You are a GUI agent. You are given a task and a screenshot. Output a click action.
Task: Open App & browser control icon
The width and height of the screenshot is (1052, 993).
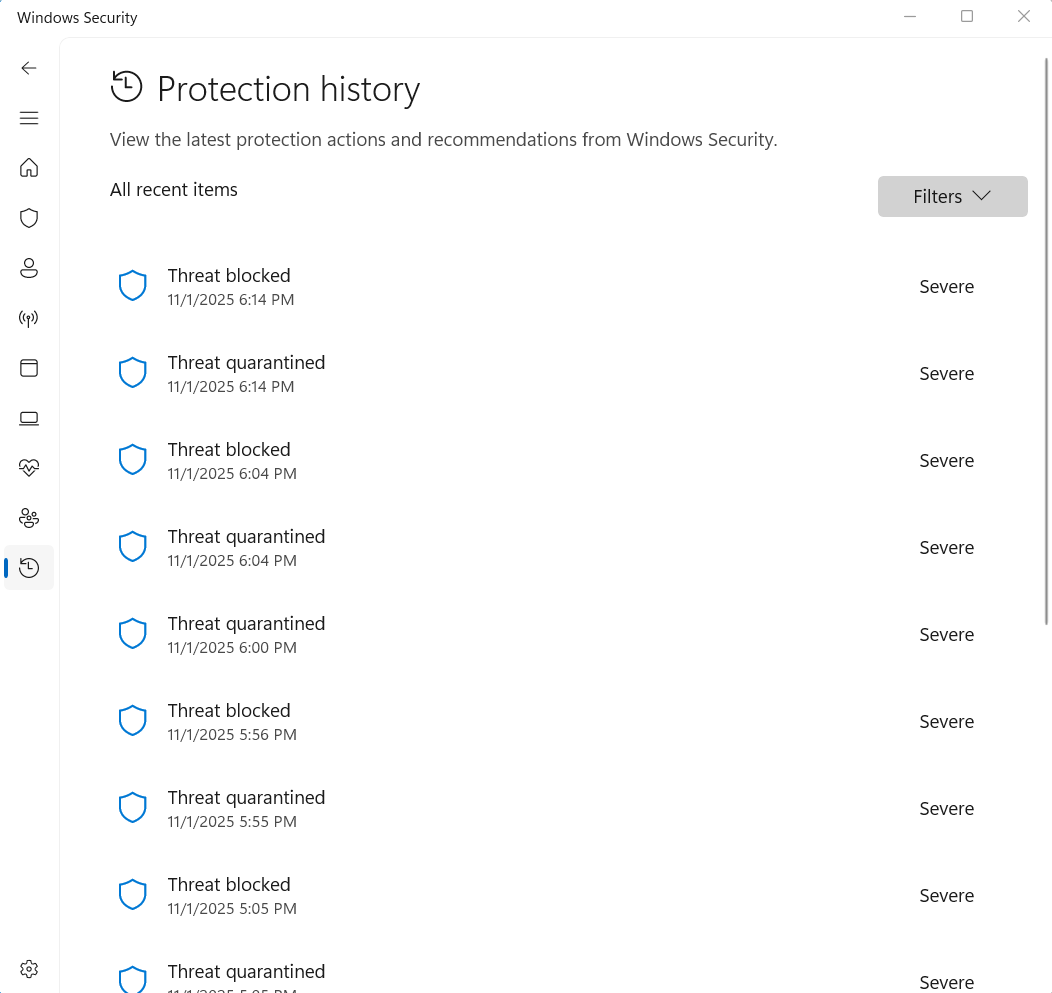click(x=29, y=368)
